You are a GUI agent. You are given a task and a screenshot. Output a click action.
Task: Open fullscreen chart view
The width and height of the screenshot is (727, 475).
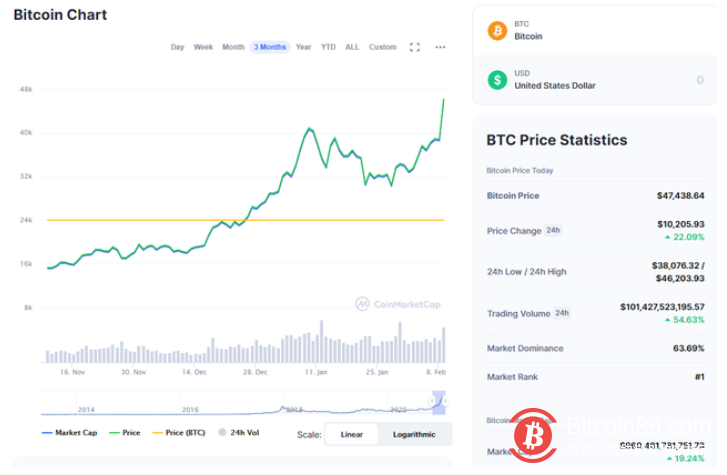click(415, 47)
